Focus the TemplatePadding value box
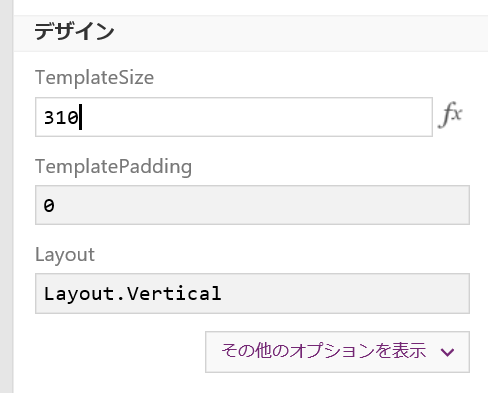The image size is (488, 393). [252, 205]
